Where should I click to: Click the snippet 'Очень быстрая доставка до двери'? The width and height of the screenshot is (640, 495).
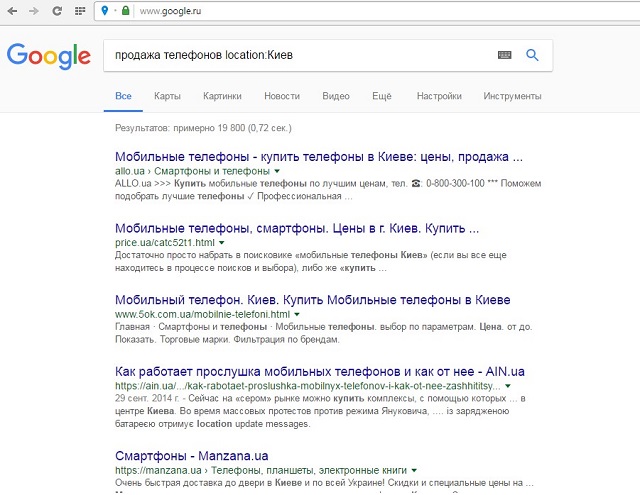pos(324,483)
